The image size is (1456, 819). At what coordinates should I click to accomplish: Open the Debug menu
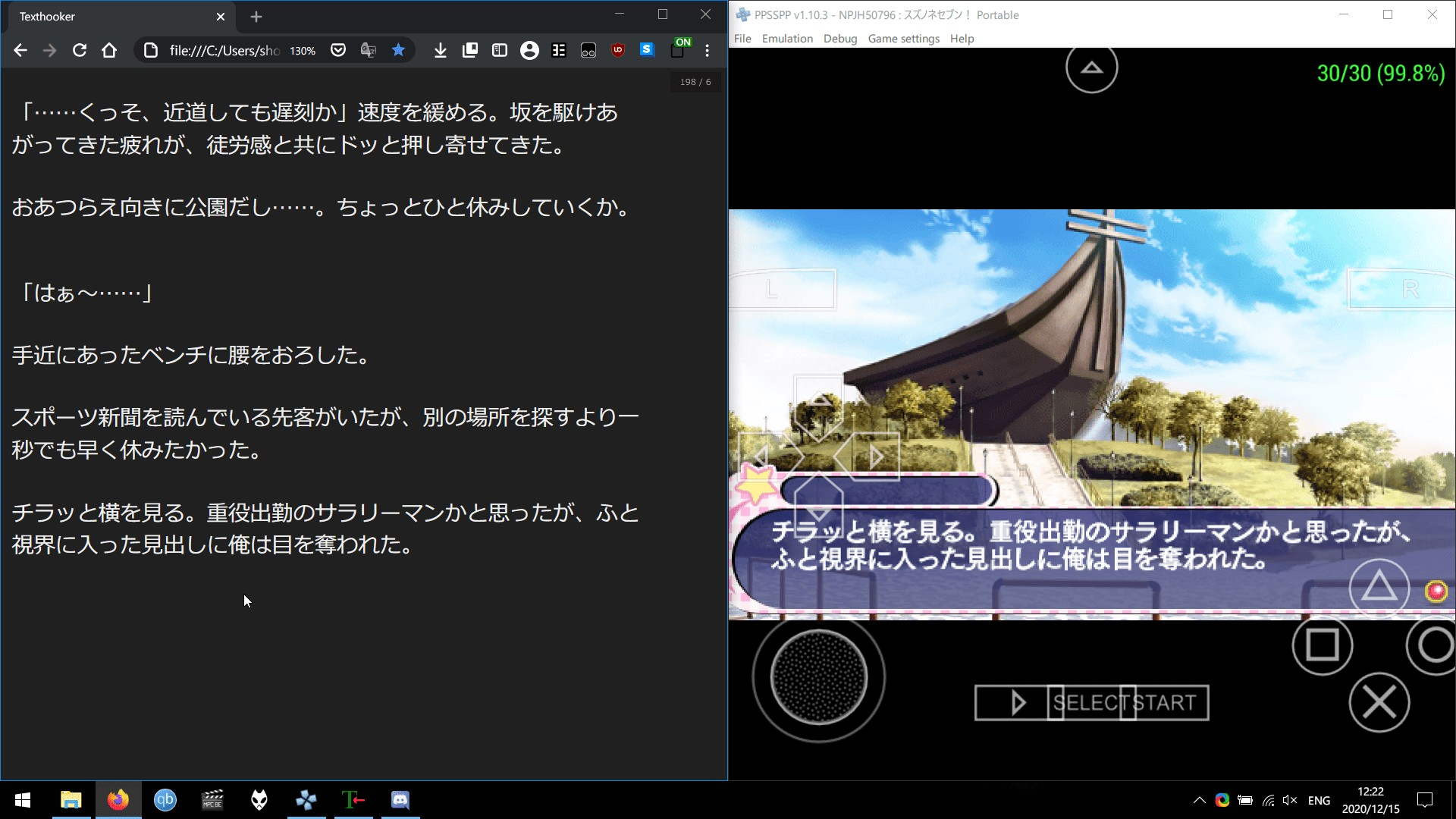839,39
